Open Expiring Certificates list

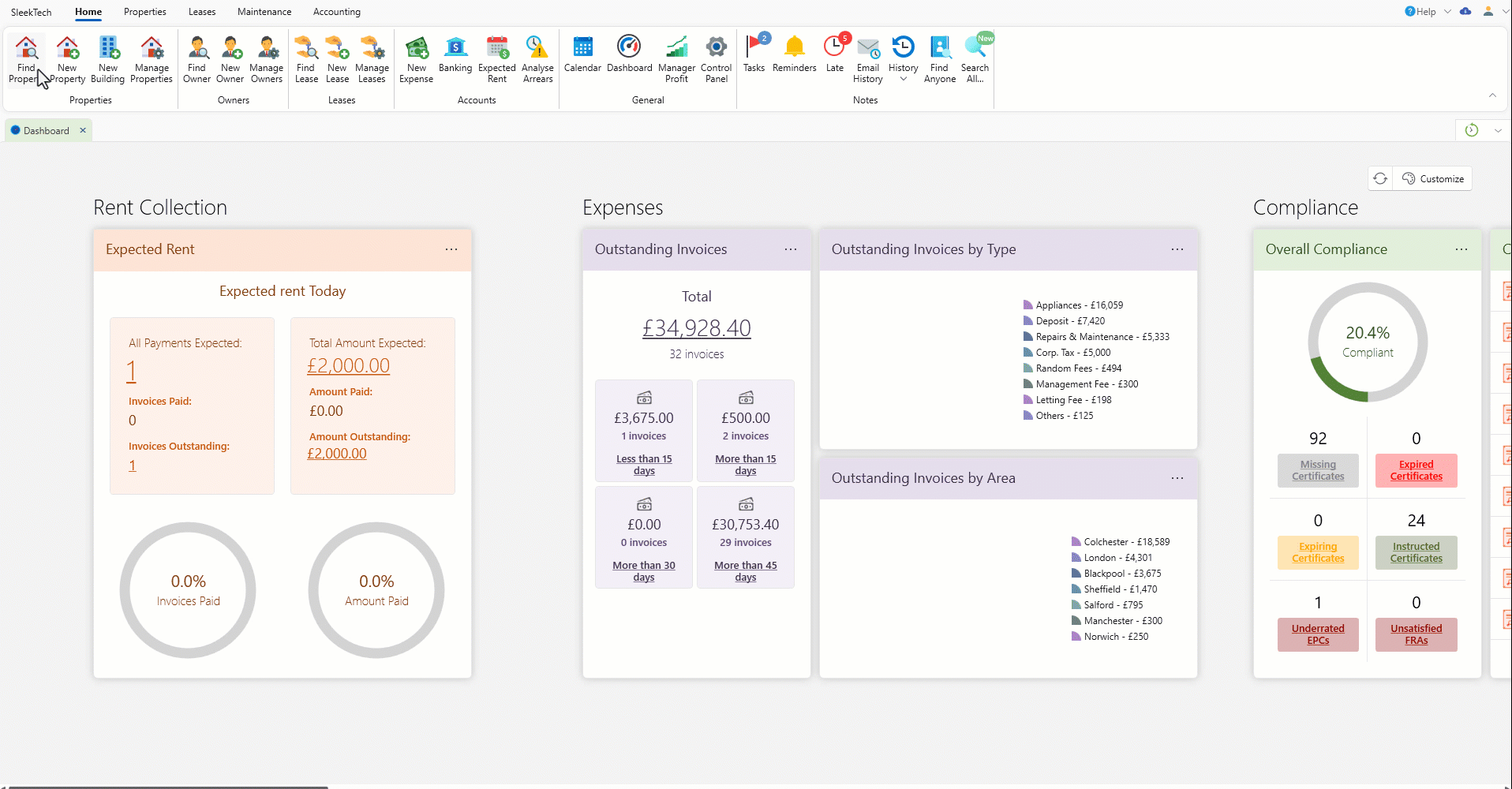pyautogui.click(x=1318, y=552)
